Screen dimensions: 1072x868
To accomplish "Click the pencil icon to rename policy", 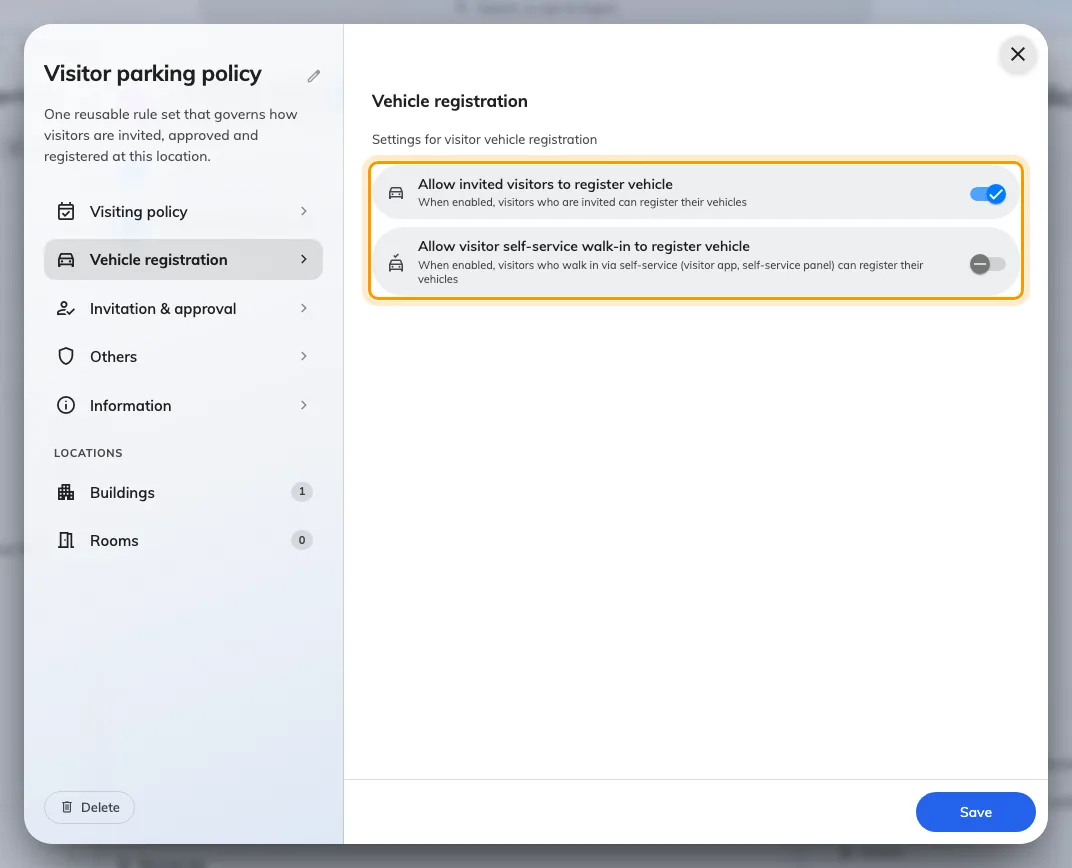I will pyautogui.click(x=314, y=76).
